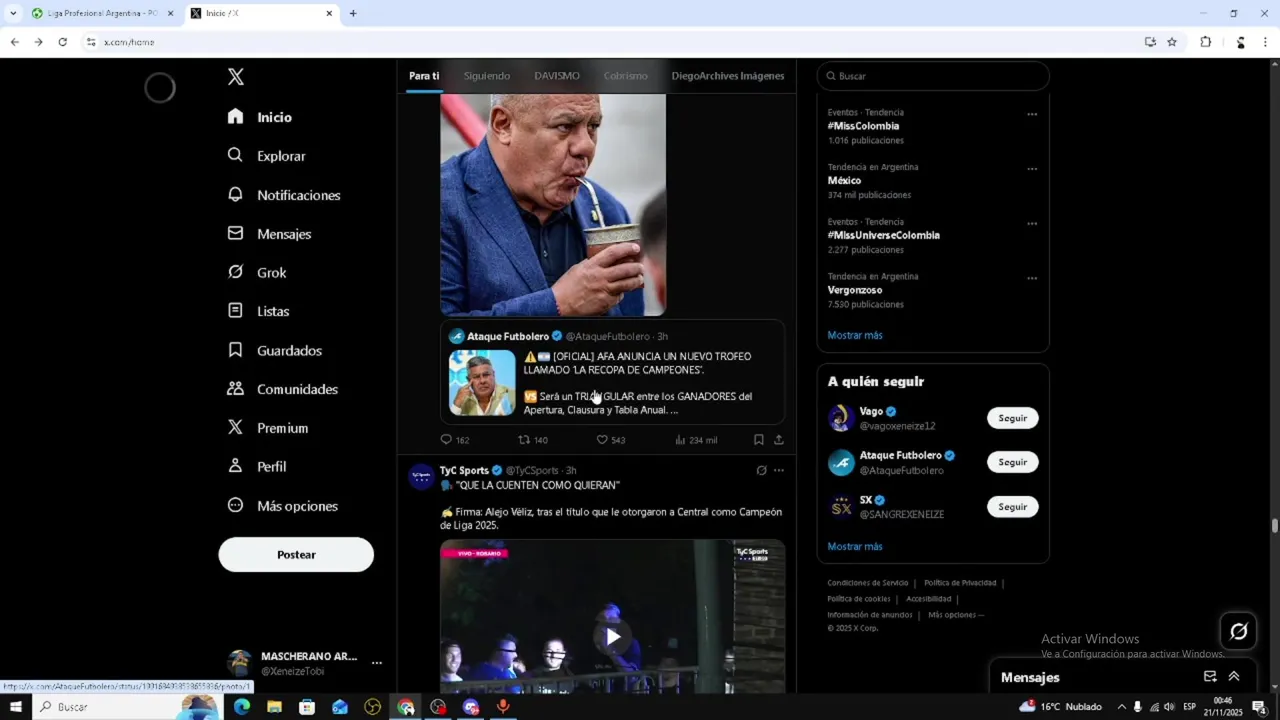Screen dimensions: 1280x720
Task: Open the Chrome tab search dropdown
Action: tap(13, 14)
